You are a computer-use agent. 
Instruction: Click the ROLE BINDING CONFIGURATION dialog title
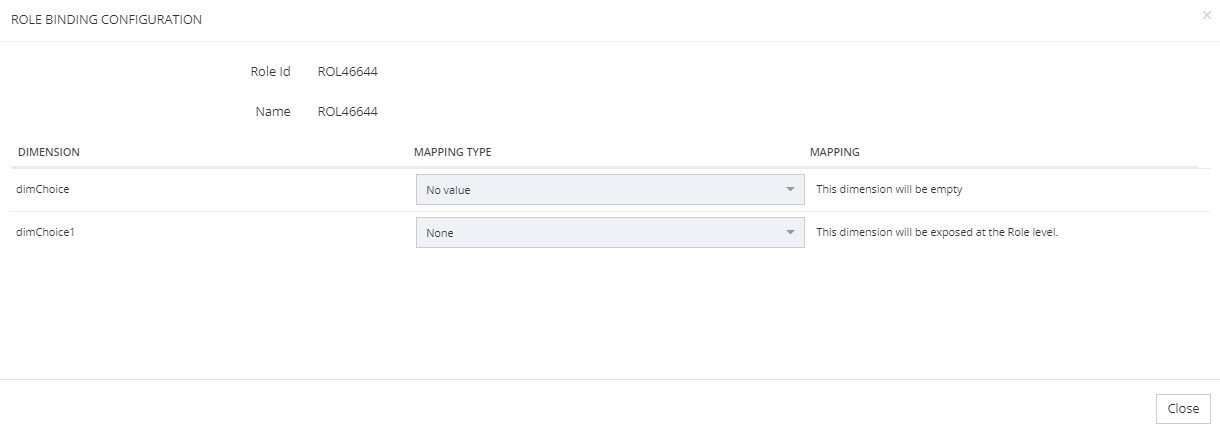point(106,19)
